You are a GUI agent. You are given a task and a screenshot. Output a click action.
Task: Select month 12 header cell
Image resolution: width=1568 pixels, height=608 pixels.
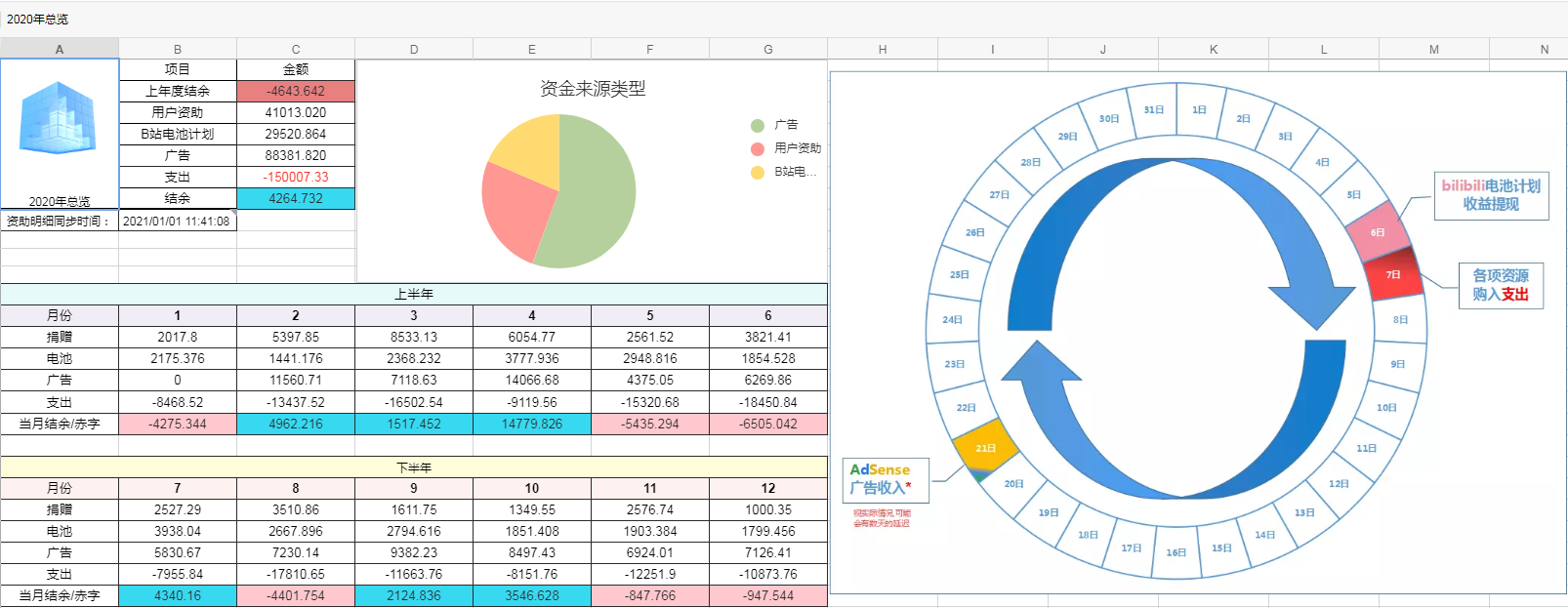[768, 488]
